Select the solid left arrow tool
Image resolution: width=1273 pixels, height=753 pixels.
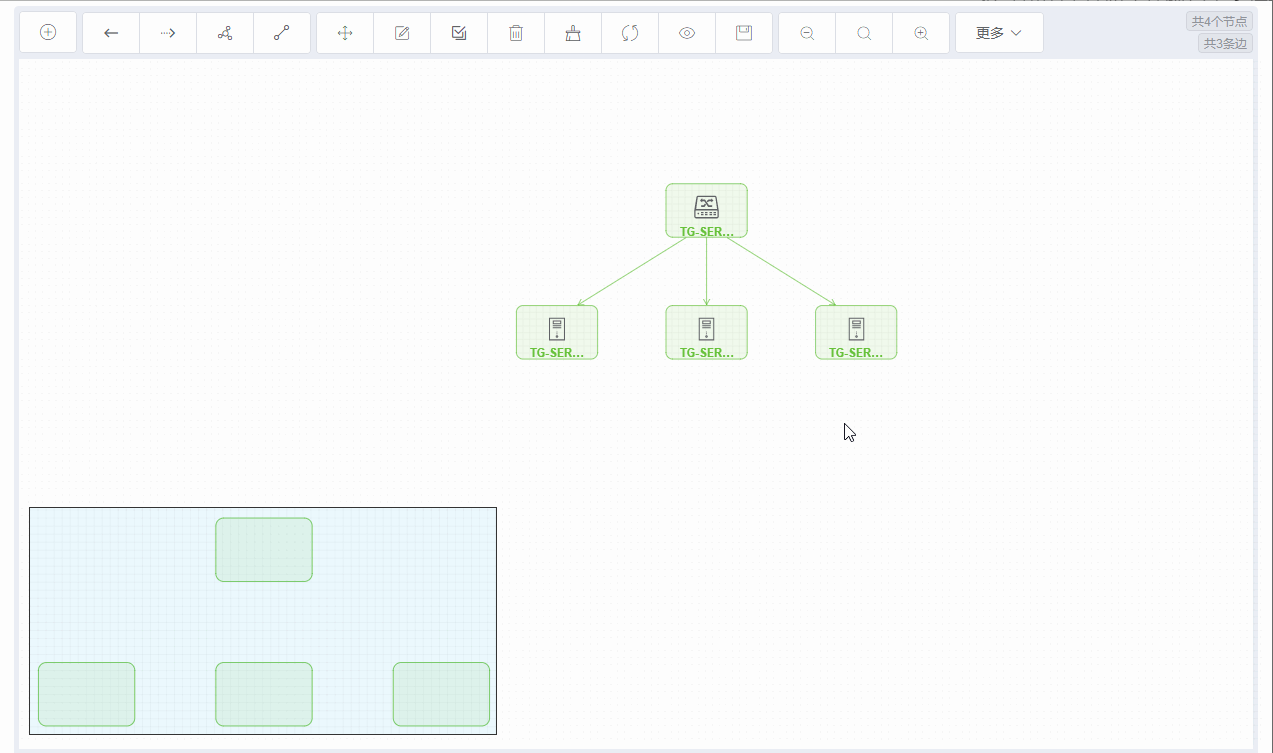[111, 33]
